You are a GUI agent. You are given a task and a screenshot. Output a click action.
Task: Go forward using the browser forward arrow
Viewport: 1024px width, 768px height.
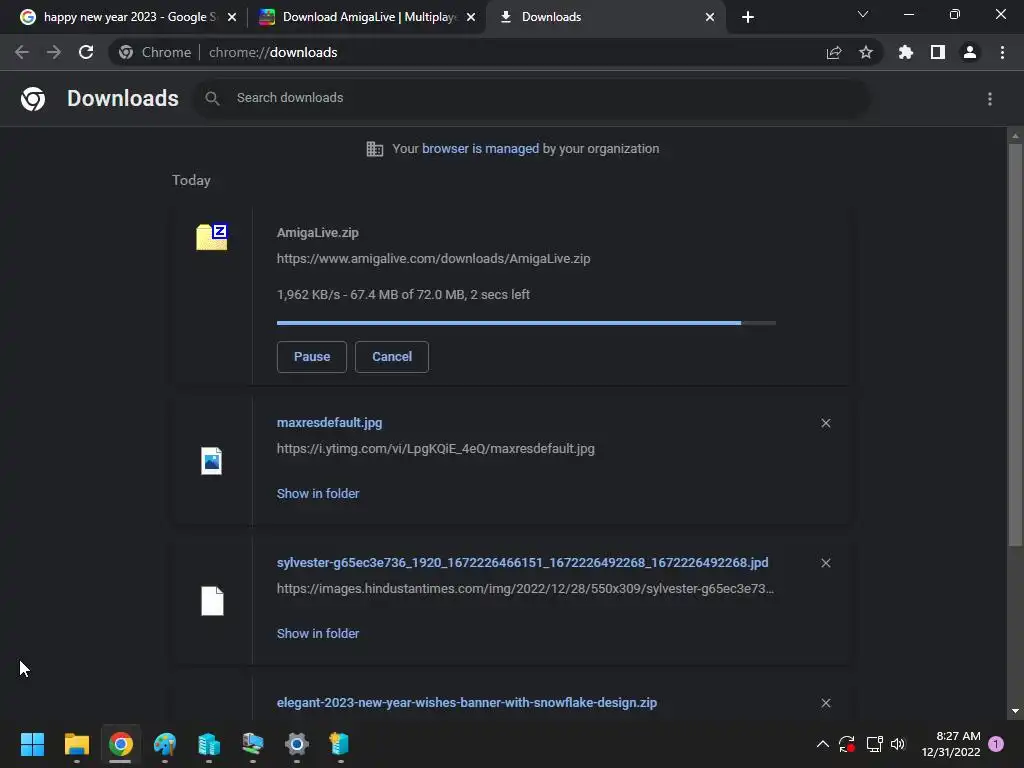pyautogui.click(x=54, y=52)
